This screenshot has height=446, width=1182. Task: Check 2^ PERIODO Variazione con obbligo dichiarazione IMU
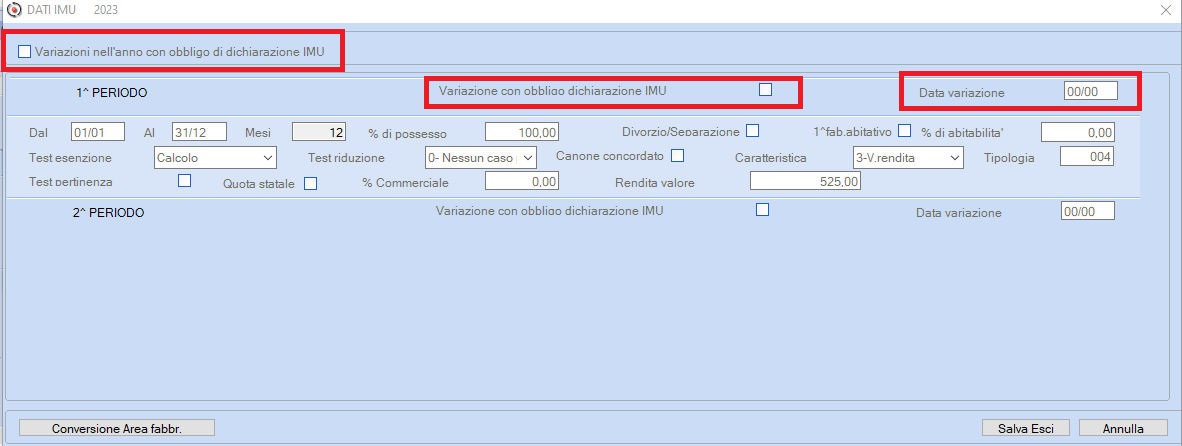762,210
